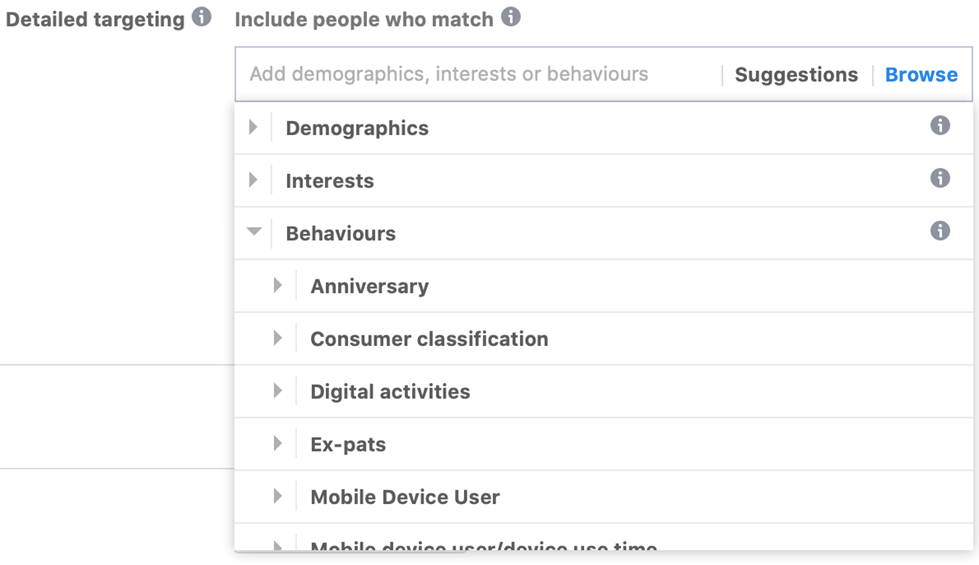Image resolution: width=979 pixels, height=565 pixels.
Task: Expand the Mobile Device User arrow
Action: [278, 496]
